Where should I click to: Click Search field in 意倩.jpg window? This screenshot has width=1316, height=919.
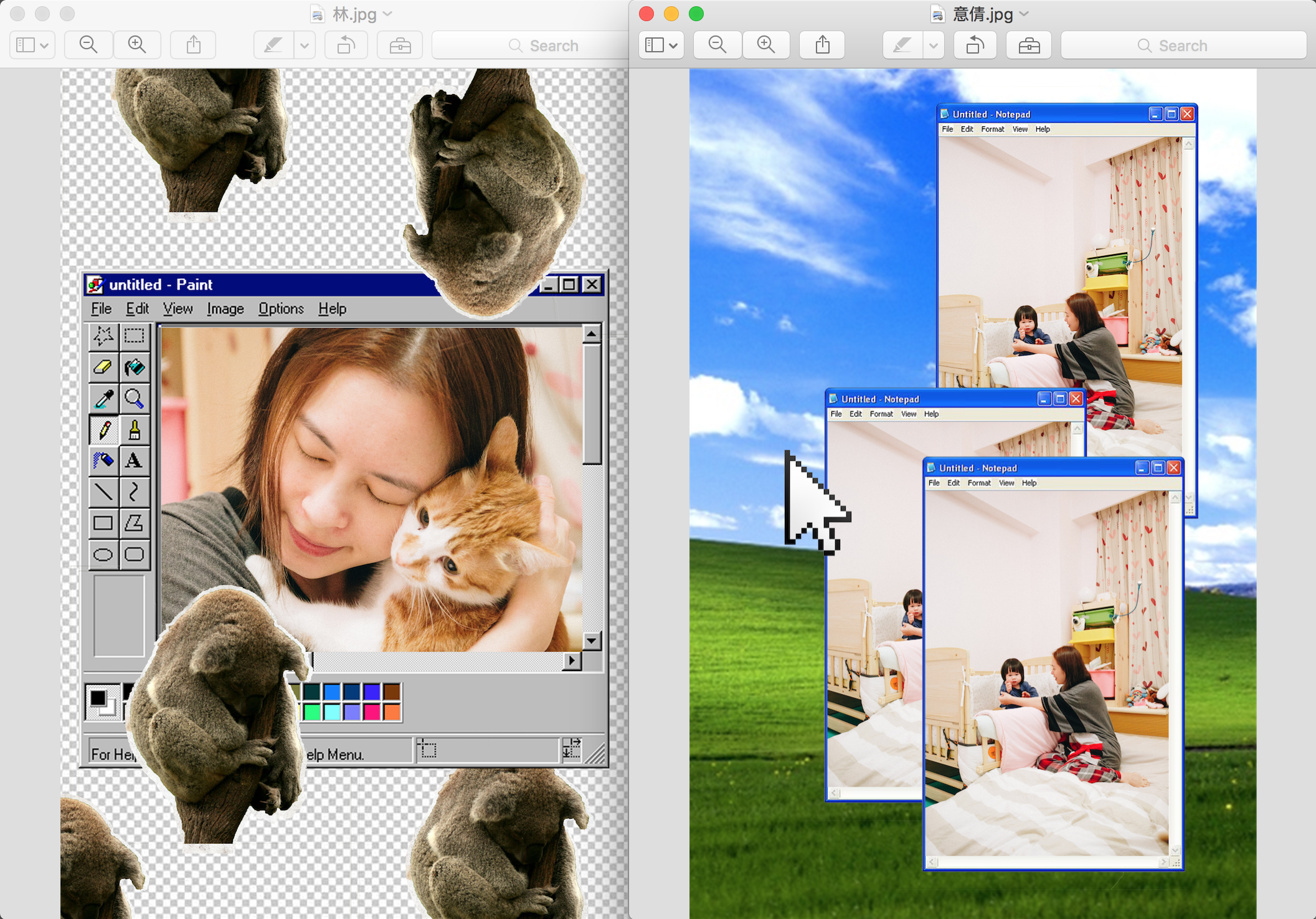pyautogui.click(x=1183, y=45)
